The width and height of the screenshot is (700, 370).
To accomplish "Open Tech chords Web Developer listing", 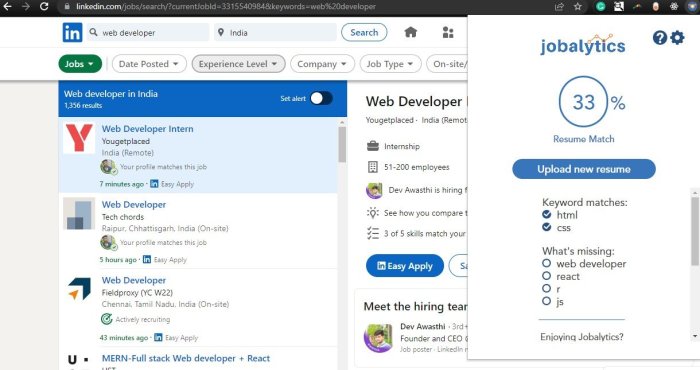I will coord(134,204).
